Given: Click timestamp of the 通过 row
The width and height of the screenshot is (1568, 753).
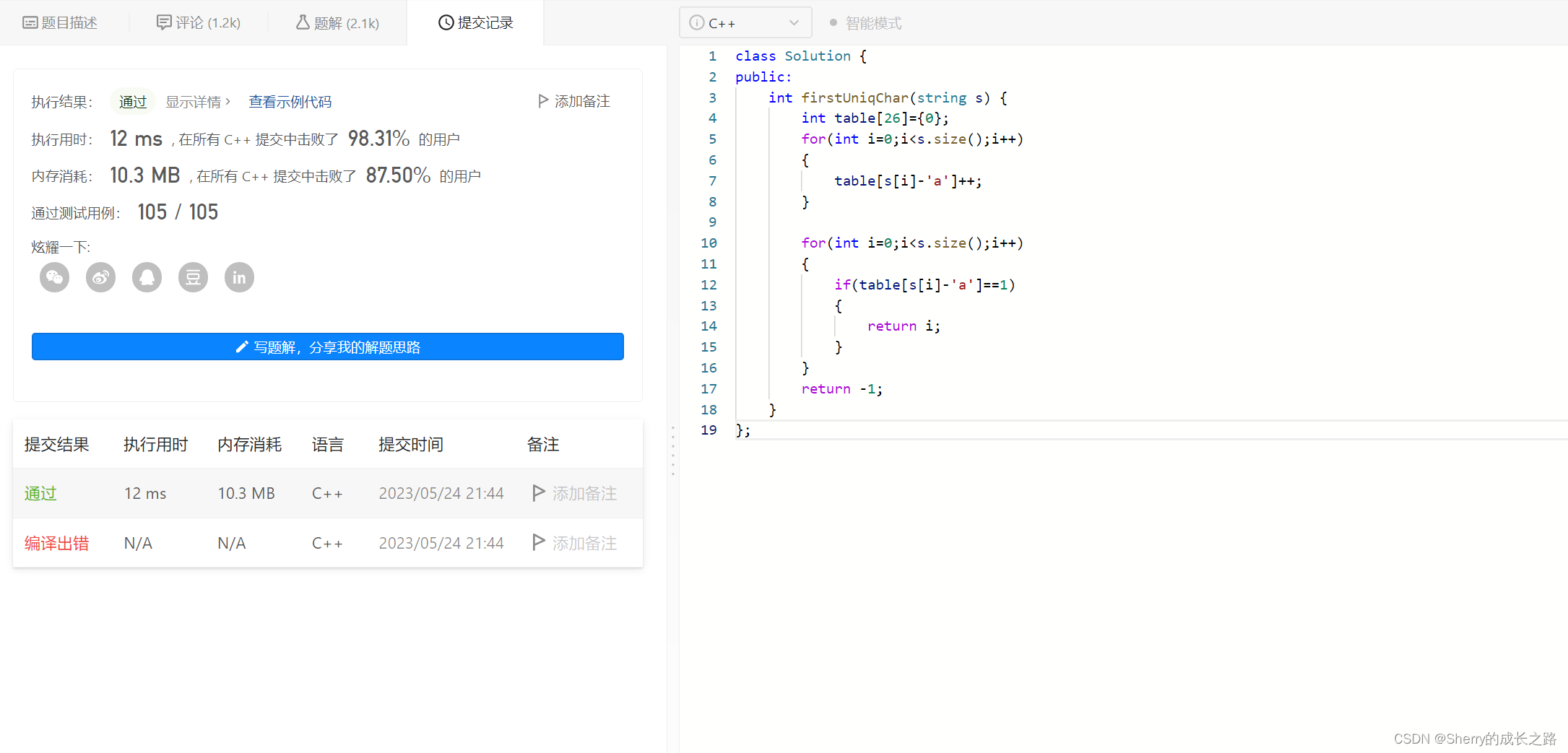Looking at the screenshot, I should (441, 493).
